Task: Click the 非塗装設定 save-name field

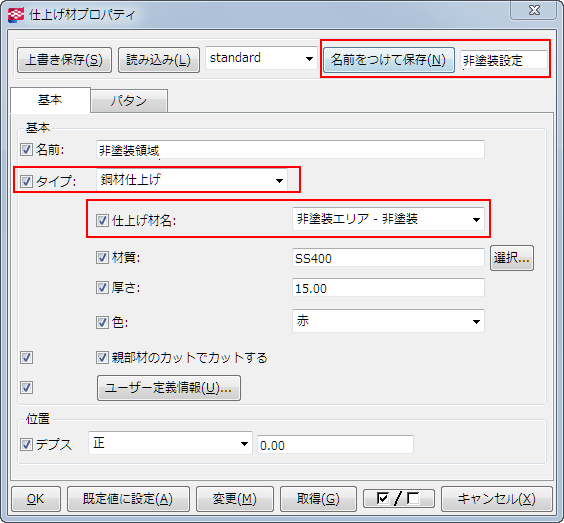Action: [503, 60]
